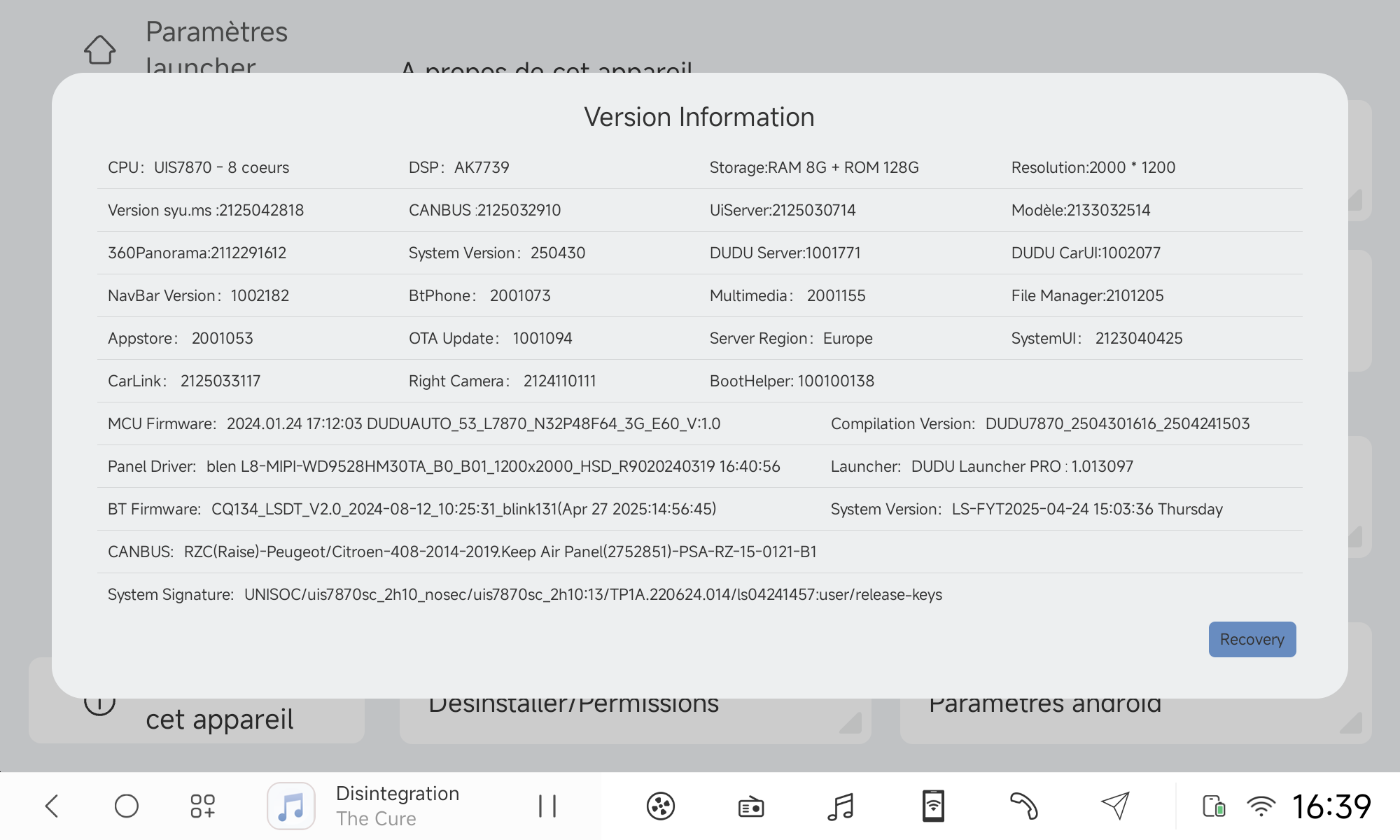Tap the Recovery button
Viewport: 1400px width, 840px height.
(x=1252, y=639)
